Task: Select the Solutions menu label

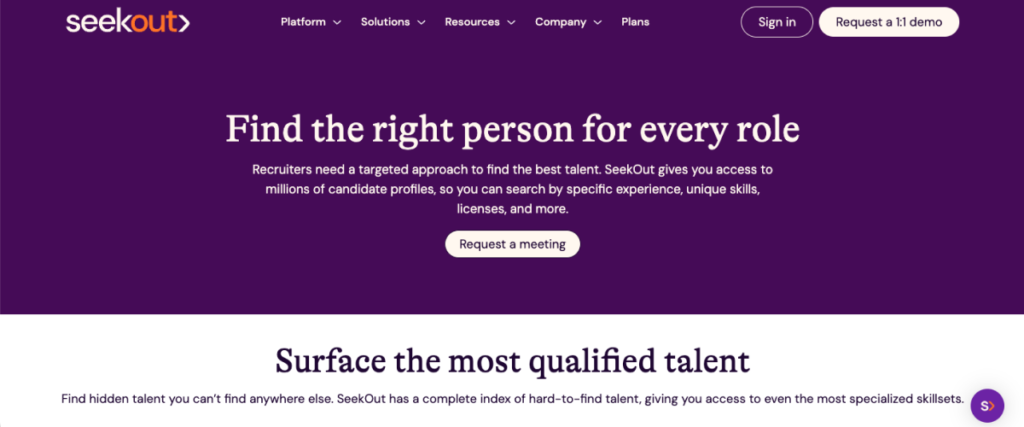Action: coord(385,22)
